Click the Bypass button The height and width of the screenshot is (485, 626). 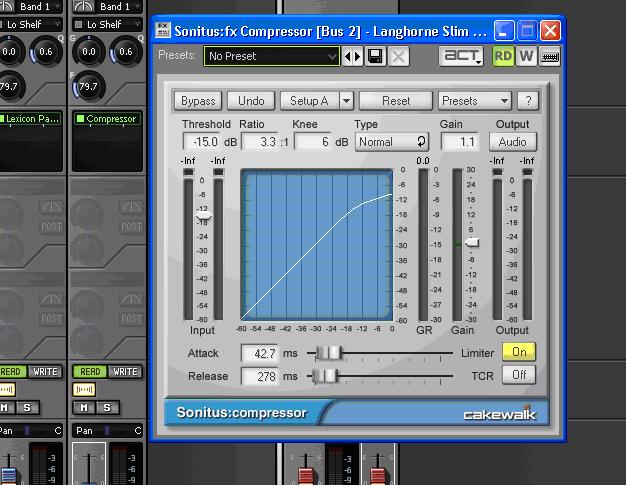pyautogui.click(x=198, y=101)
